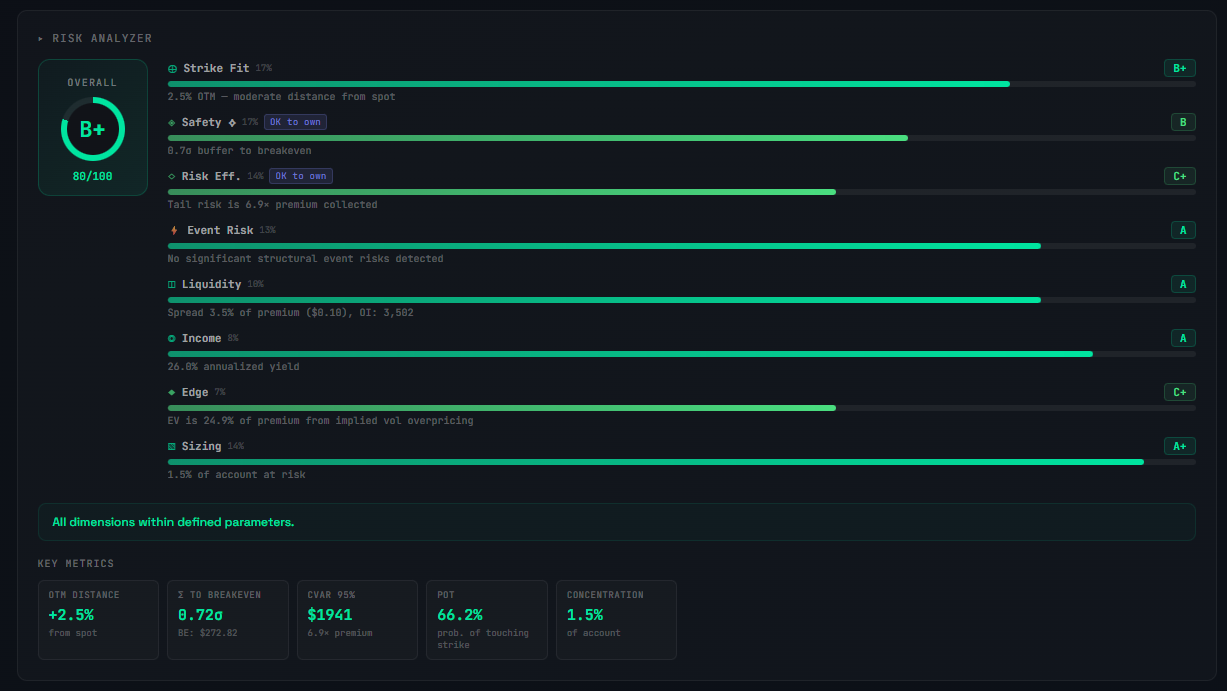Click the B+ grade badge for Strike Fit

(1180, 68)
